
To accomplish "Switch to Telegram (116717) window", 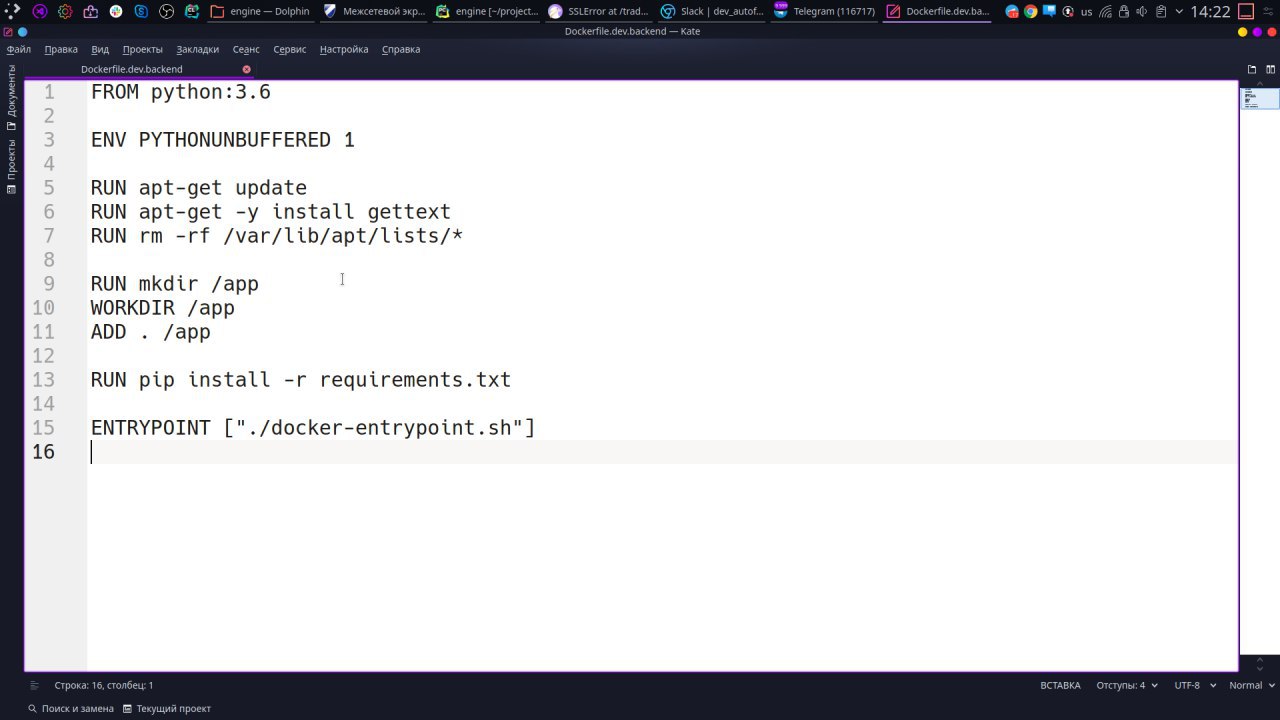I will coord(826,12).
